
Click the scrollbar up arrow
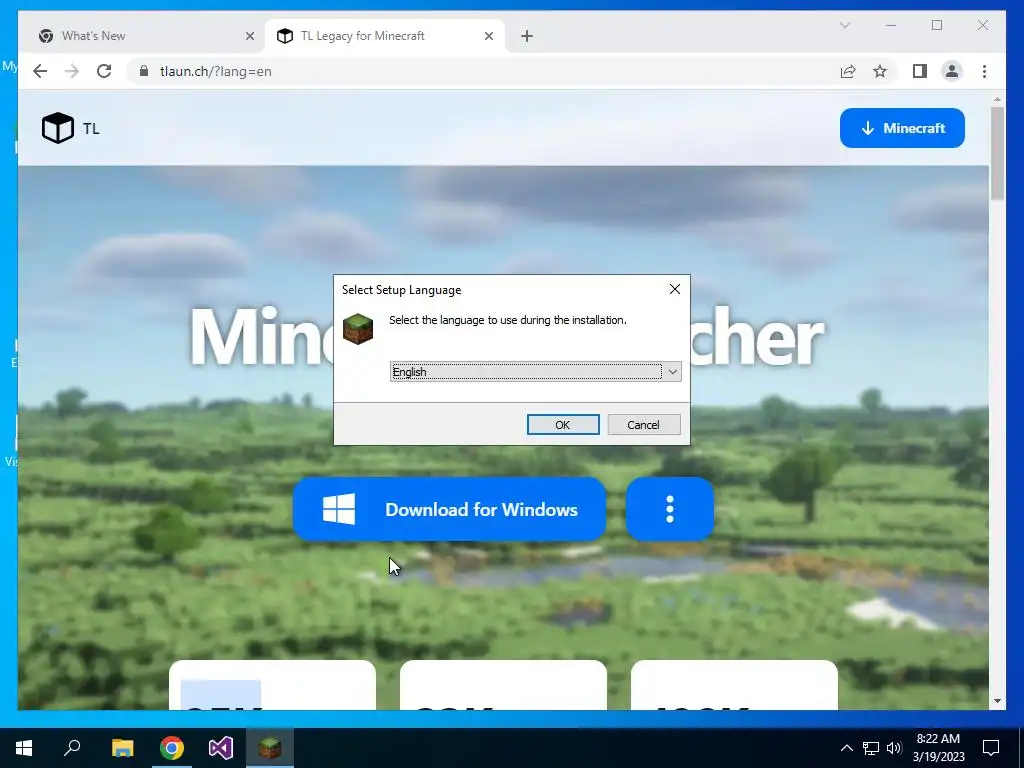pos(997,99)
